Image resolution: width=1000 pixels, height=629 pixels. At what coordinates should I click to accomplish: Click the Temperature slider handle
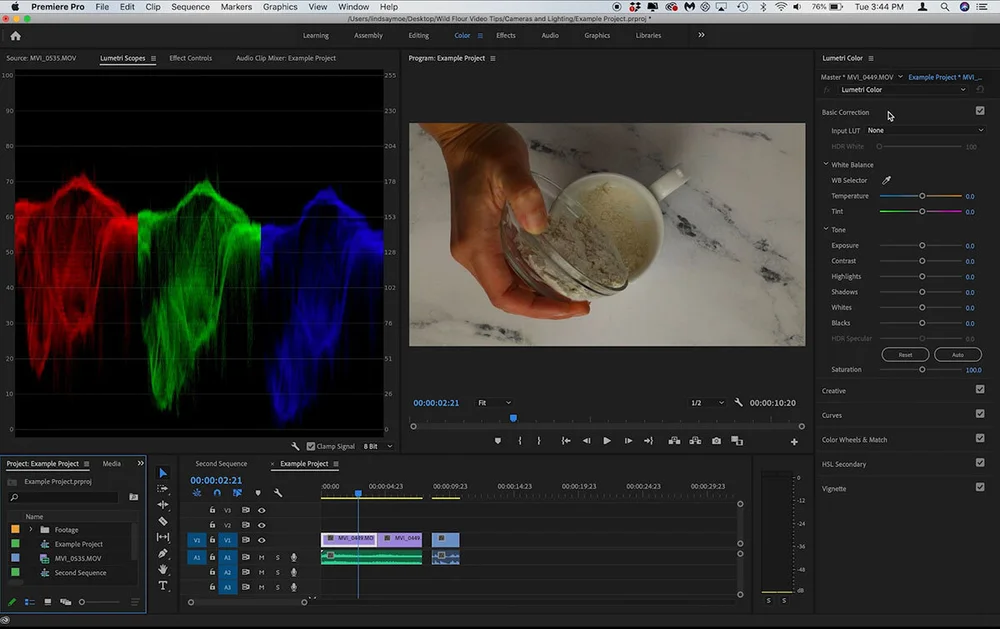coord(922,196)
